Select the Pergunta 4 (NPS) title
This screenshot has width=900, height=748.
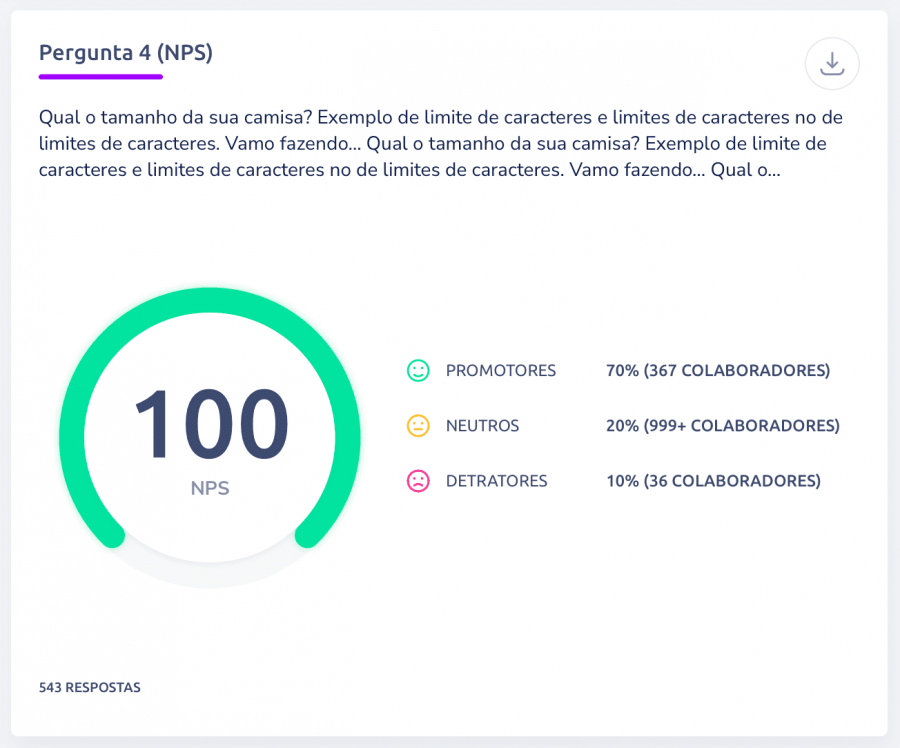[x=126, y=53]
